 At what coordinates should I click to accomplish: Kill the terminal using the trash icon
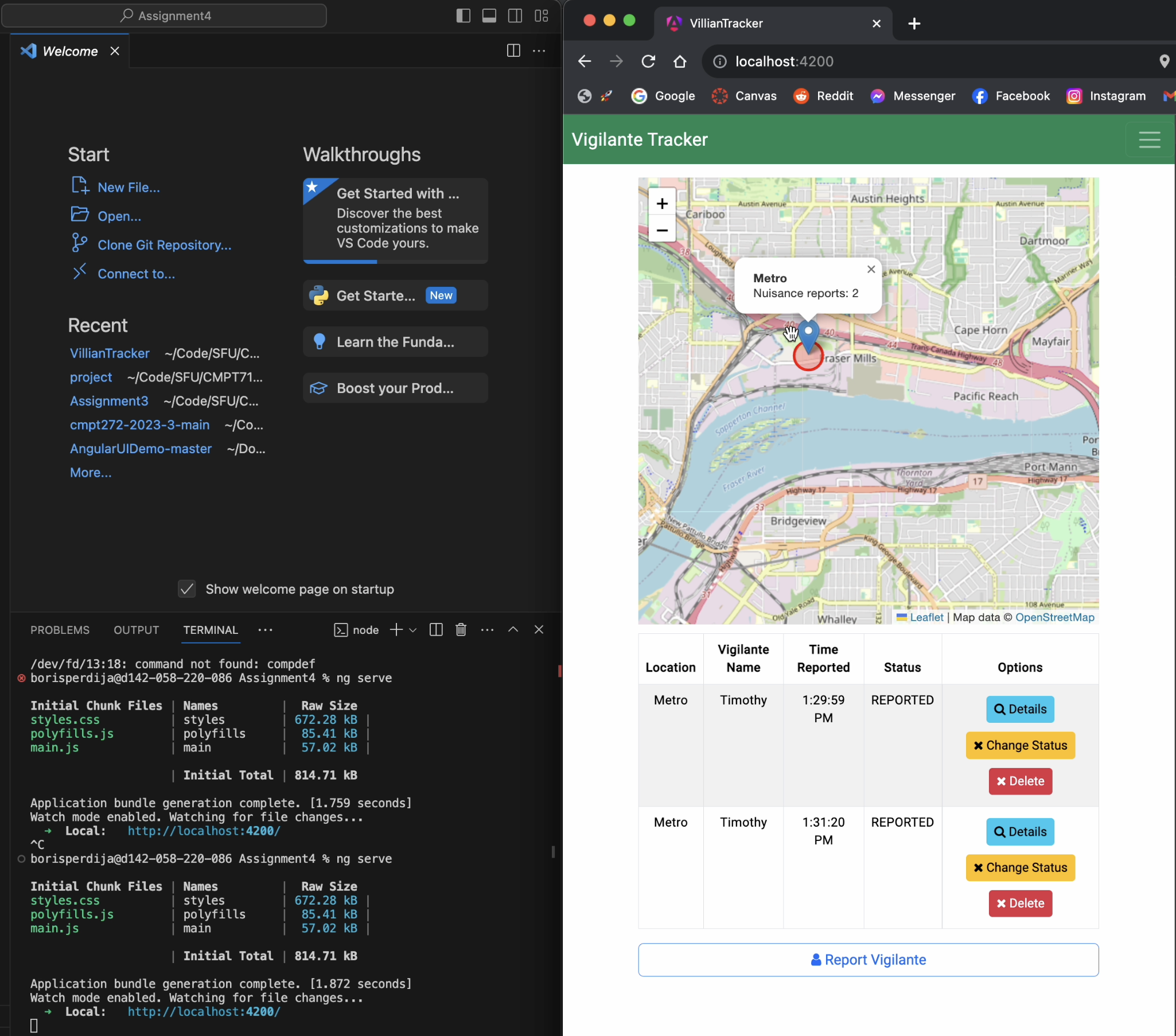(460, 630)
